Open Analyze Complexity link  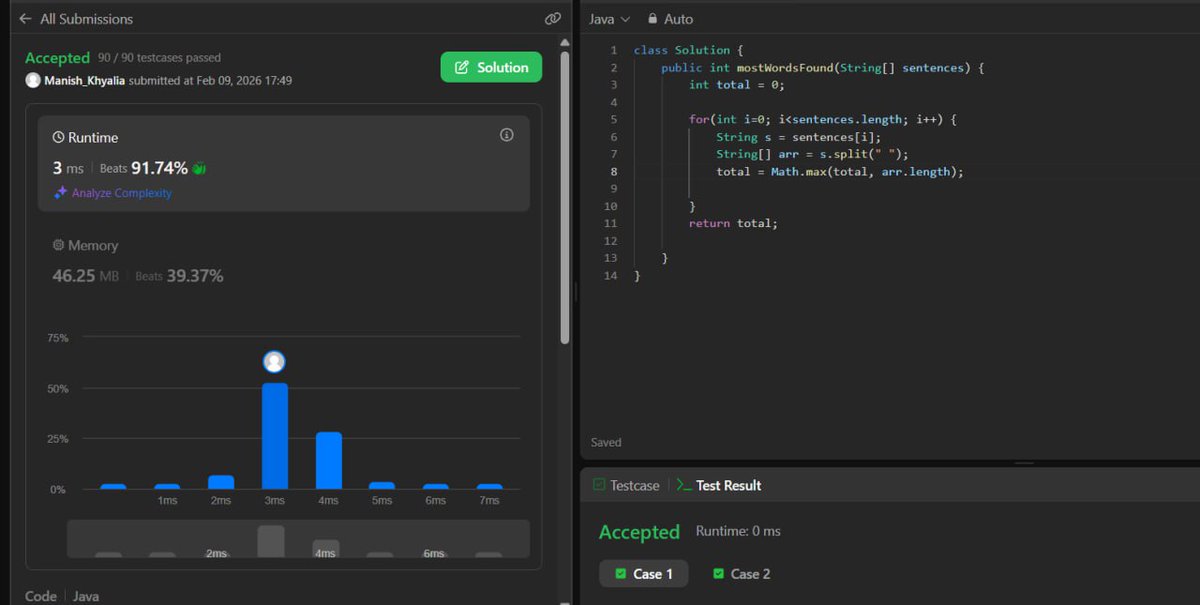[121, 193]
